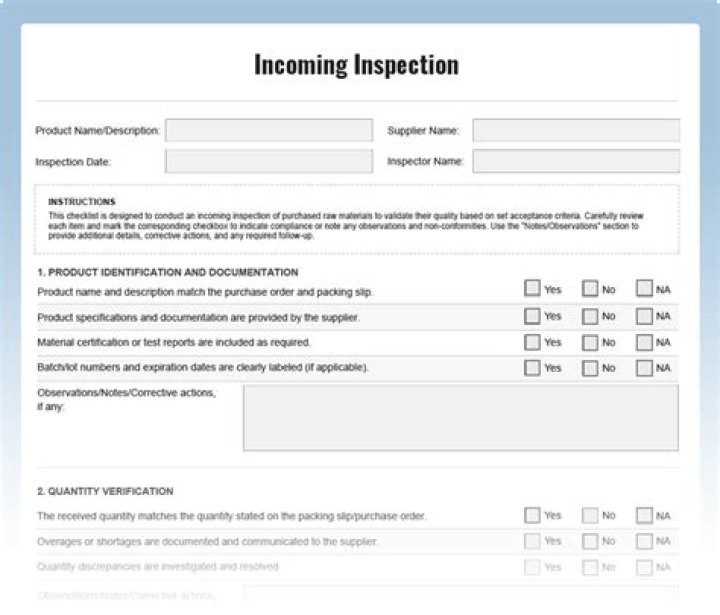The width and height of the screenshot is (720, 615).
Task: Mark NA for received quantity matches packing slip
Action: 644,515
